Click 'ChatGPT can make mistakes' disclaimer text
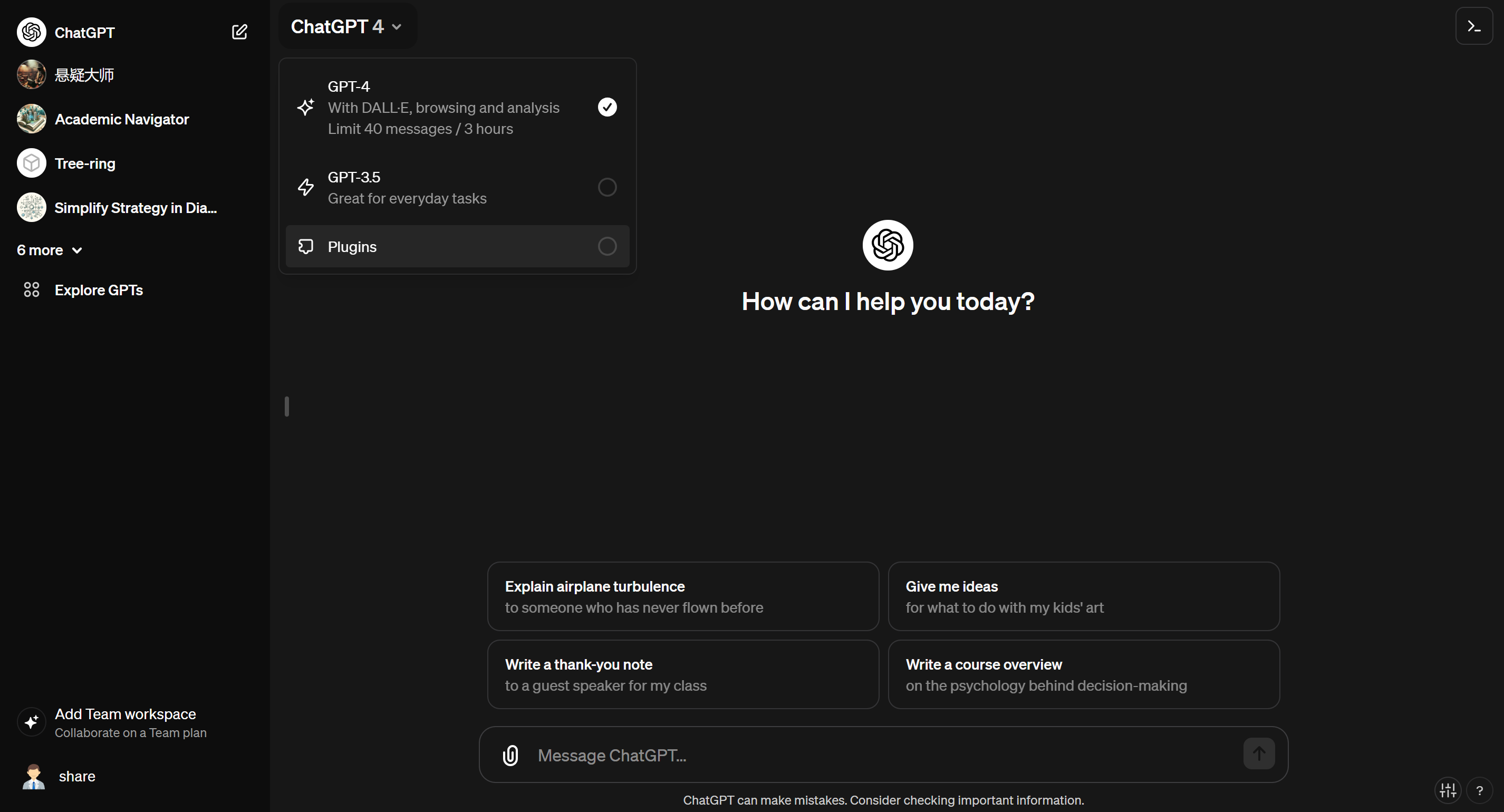1504x812 pixels. click(x=883, y=800)
